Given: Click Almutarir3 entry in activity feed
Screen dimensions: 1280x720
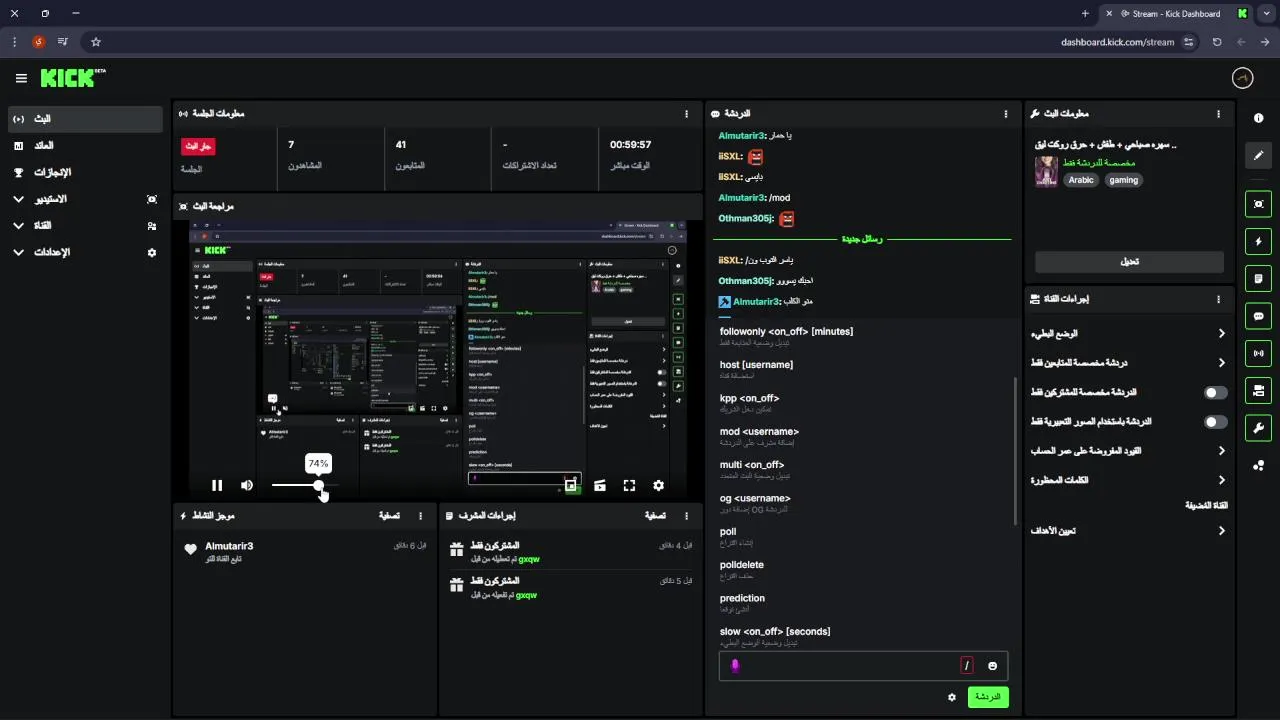Looking at the screenshot, I should [x=304, y=551].
